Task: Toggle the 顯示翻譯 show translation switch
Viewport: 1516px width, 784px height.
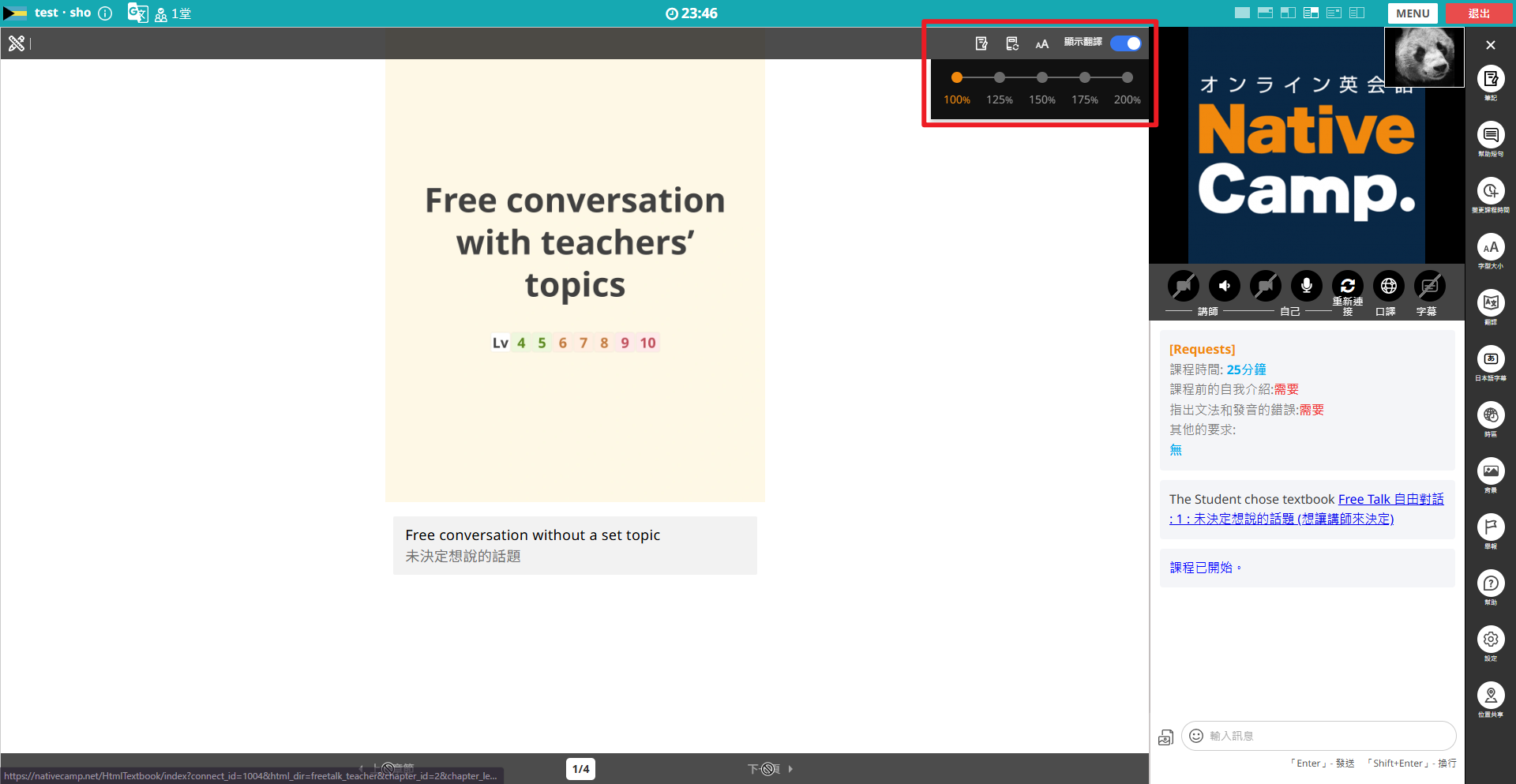Action: [1126, 43]
